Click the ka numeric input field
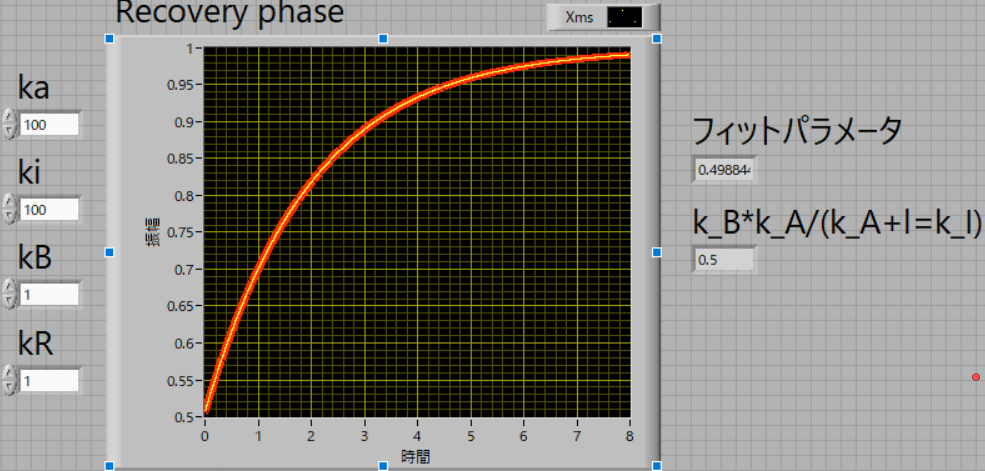This screenshot has height=471, width=985. pyautogui.click(x=48, y=124)
